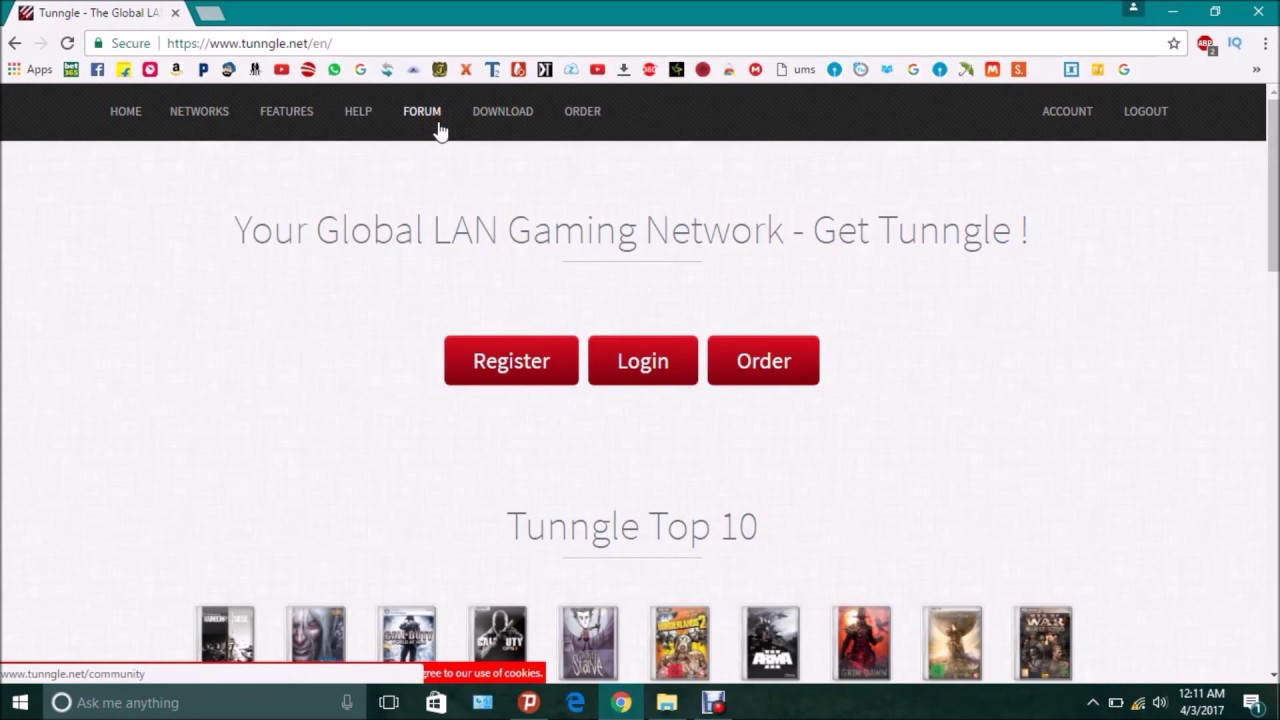Open the download-arrow bookmark icon
The height and width of the screenshot is (720, 1280).
pyautogui.click(x=624, y=70)
